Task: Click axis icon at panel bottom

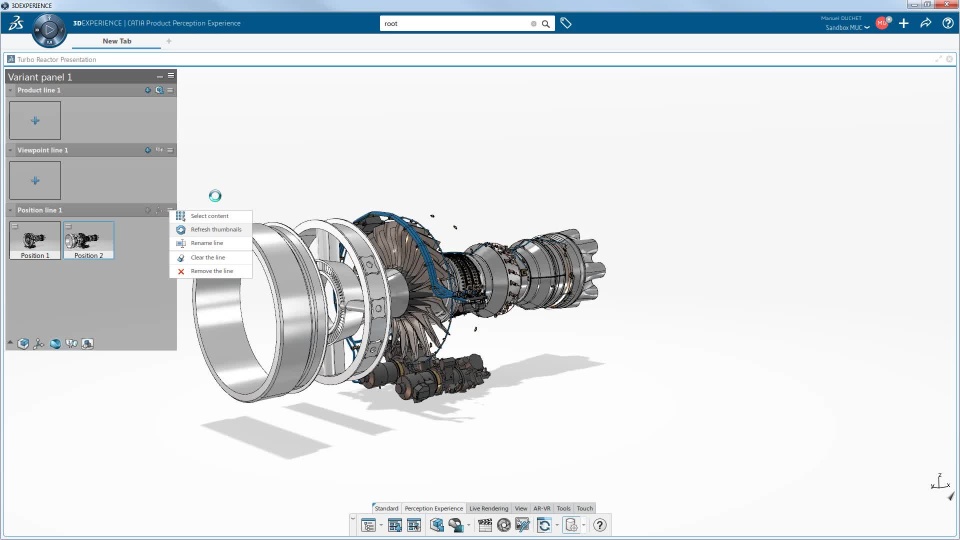Action: click(39, 343)
